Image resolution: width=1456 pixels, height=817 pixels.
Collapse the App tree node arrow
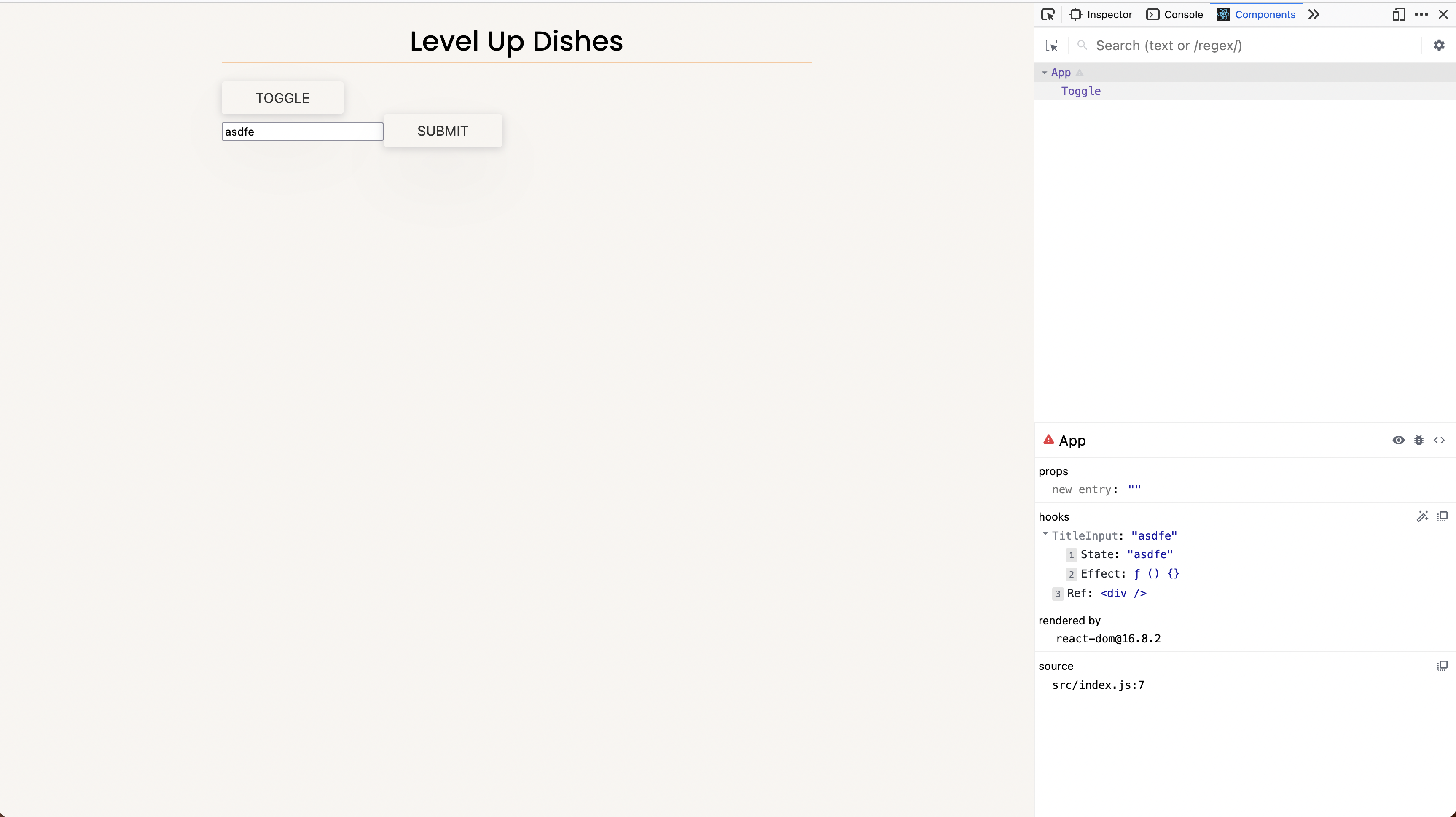[1044, 73]
